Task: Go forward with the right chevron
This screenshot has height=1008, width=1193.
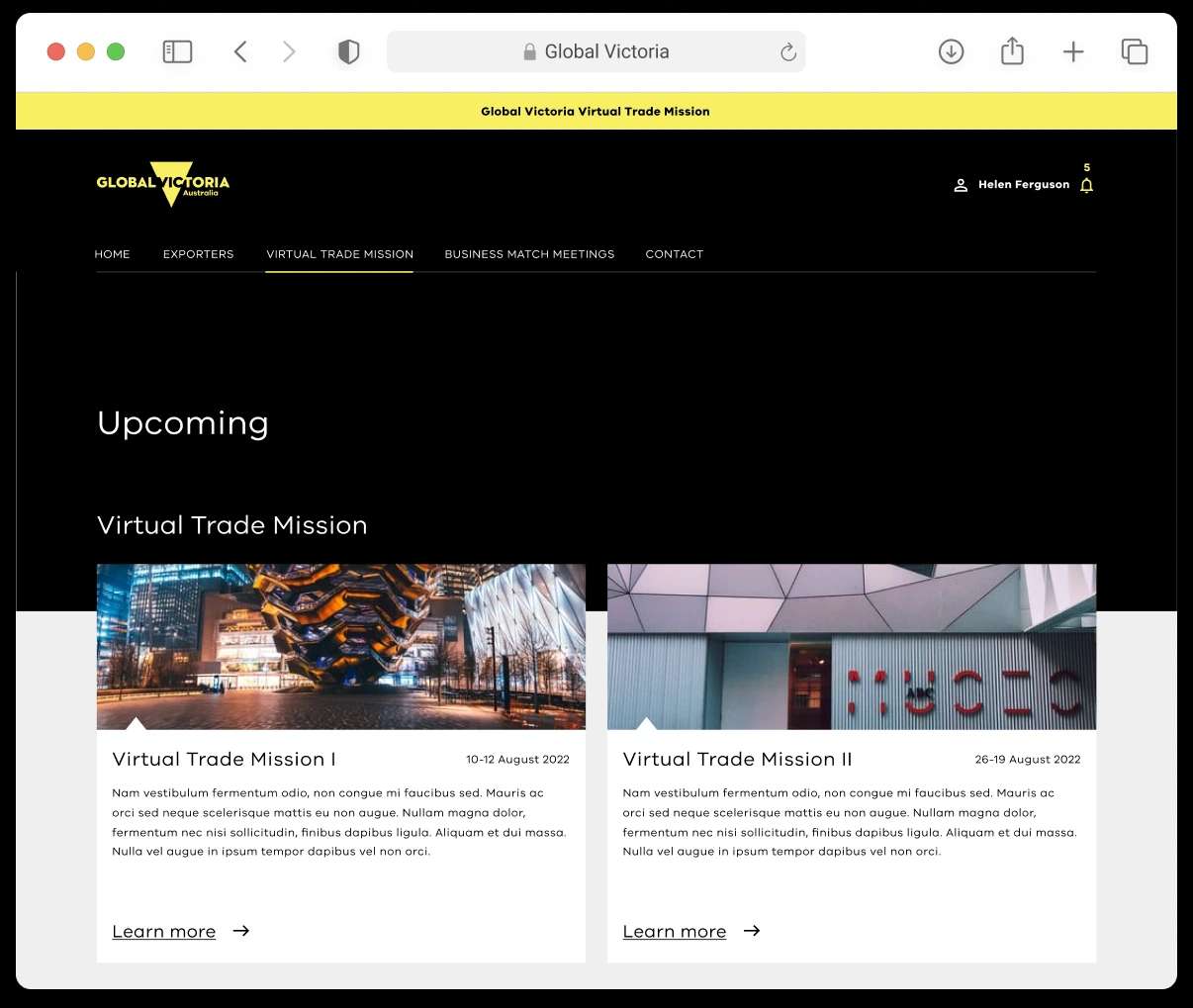Action: pyautogui.click(x=289, y=51)
